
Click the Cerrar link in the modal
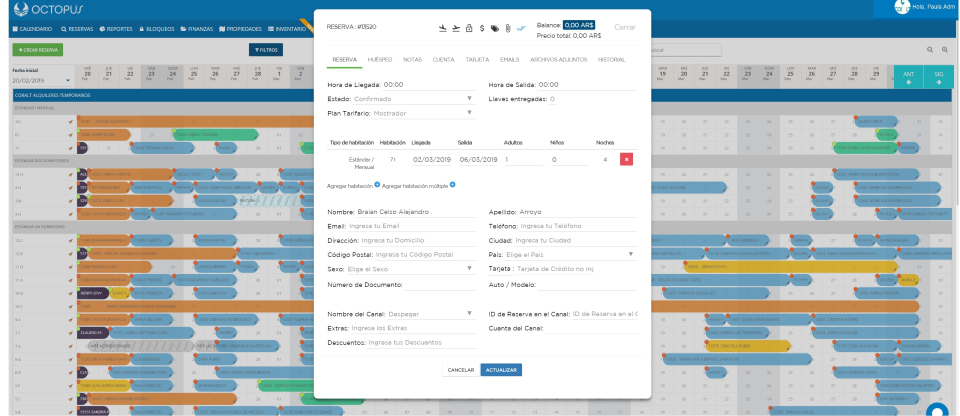point(624,27)
